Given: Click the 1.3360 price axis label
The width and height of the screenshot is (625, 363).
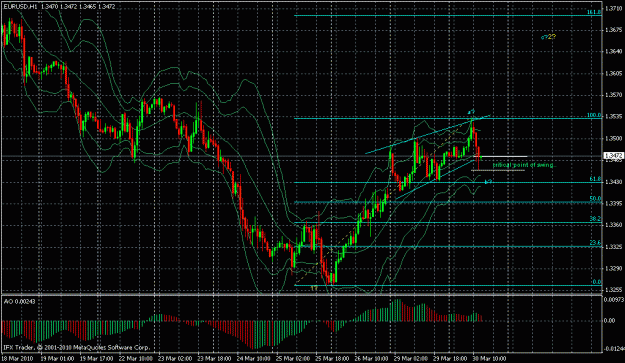Looking at the screenshot, I should click(x=614, y=225).
